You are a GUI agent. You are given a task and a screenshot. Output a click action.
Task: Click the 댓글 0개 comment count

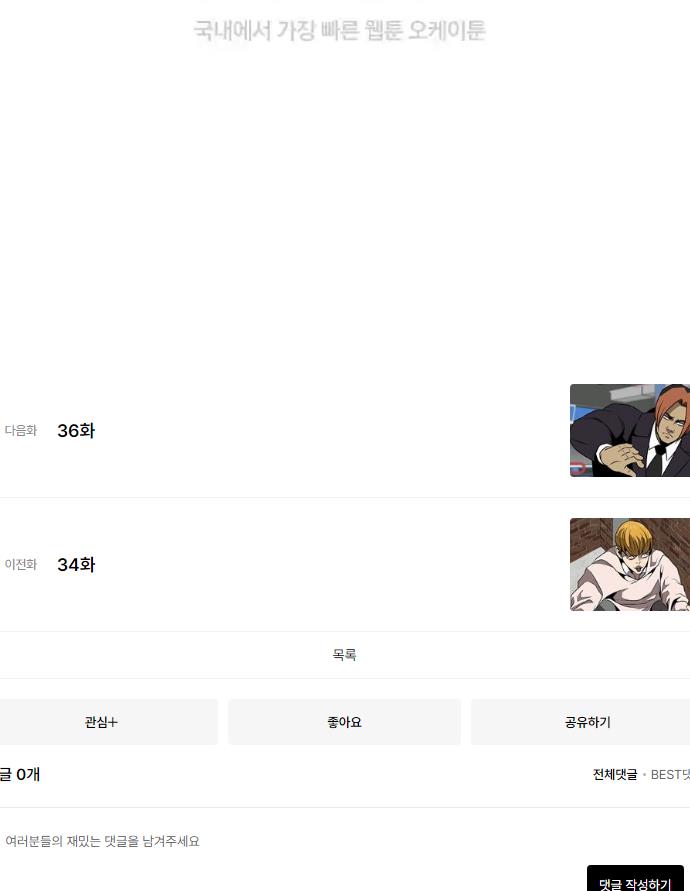point(20,775)
